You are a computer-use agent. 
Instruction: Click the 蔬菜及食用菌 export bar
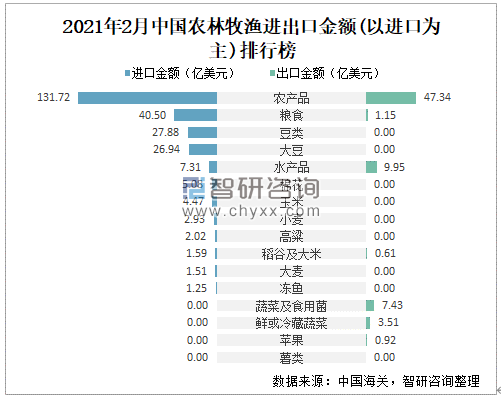[370, 305]
